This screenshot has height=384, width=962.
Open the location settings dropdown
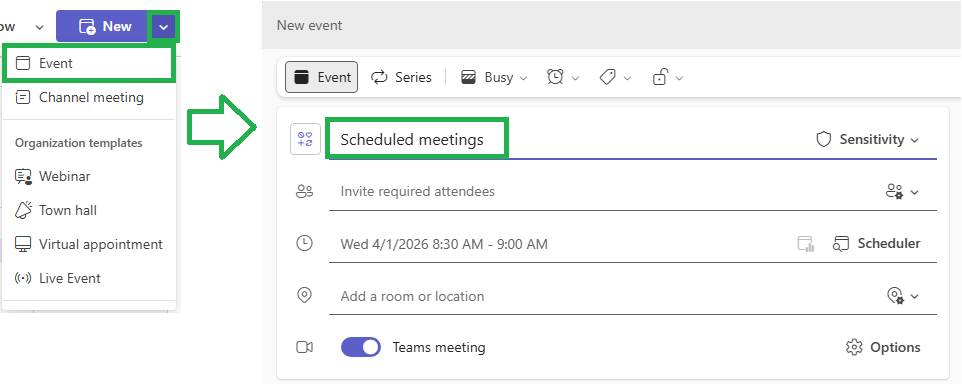(x=903, y=296)
